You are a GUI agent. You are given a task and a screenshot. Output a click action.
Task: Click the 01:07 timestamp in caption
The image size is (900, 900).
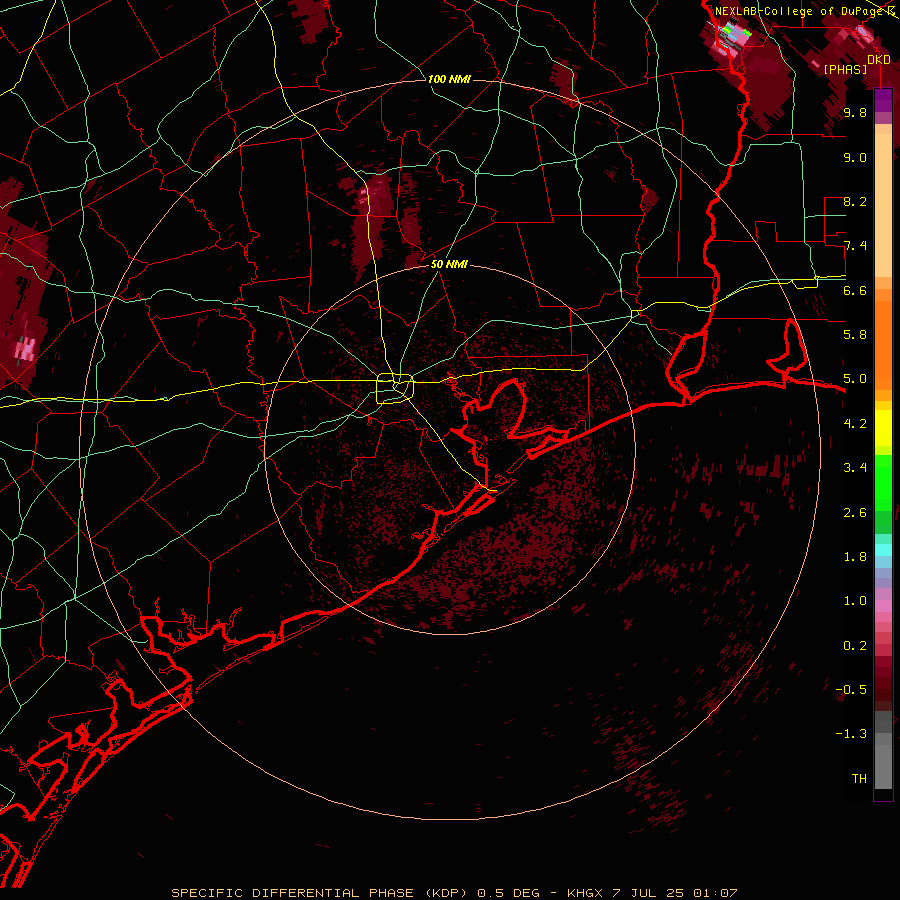(715, 893)
